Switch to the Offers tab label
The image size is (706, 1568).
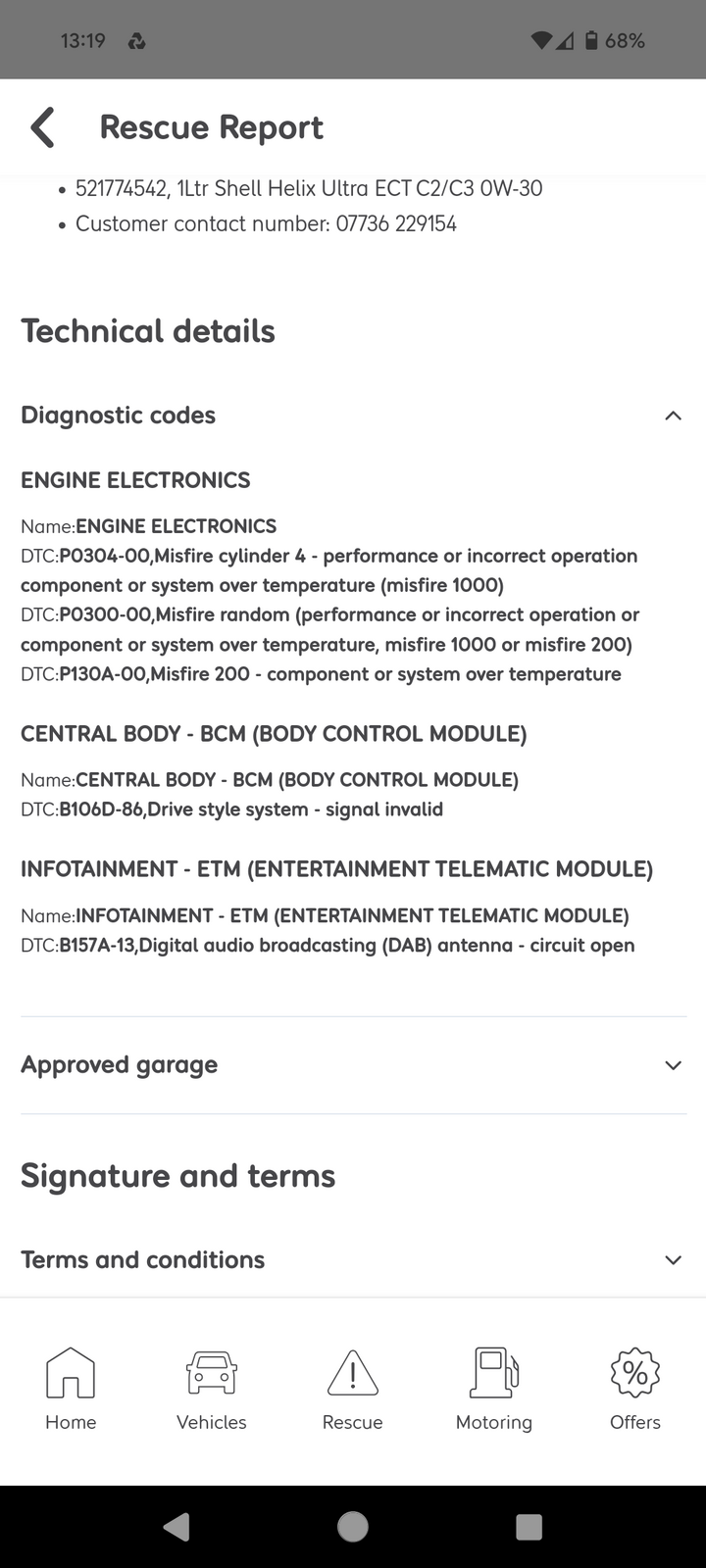(635, 1422)
